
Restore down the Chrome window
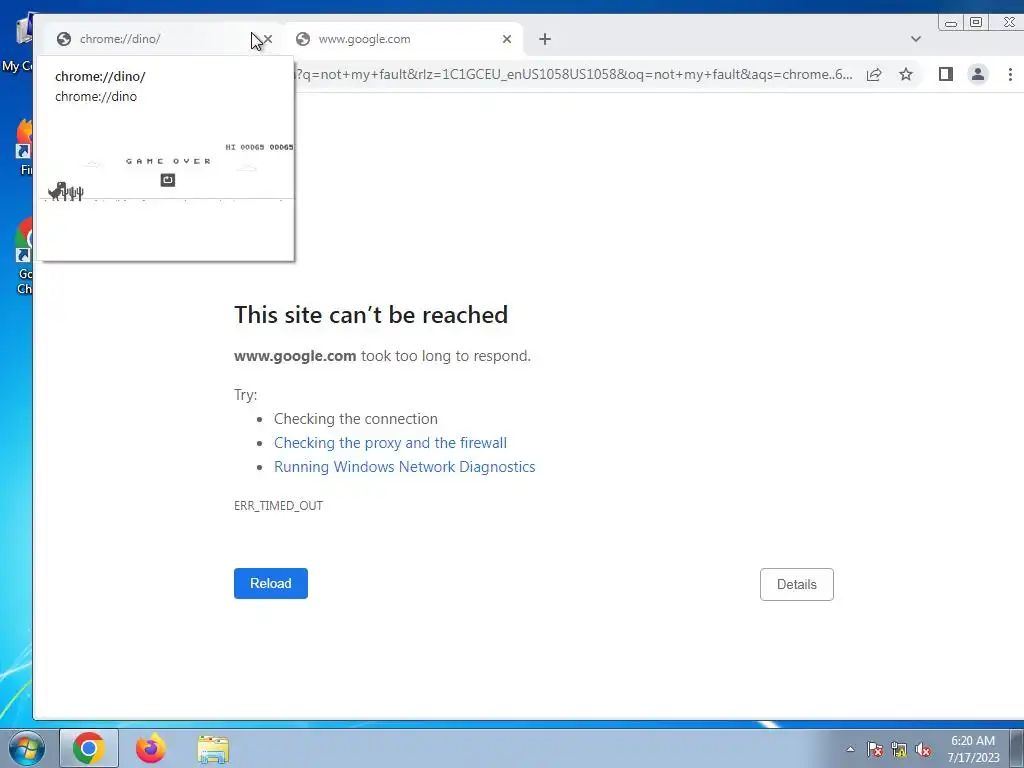pyautogui.click(x=976, y=23)
